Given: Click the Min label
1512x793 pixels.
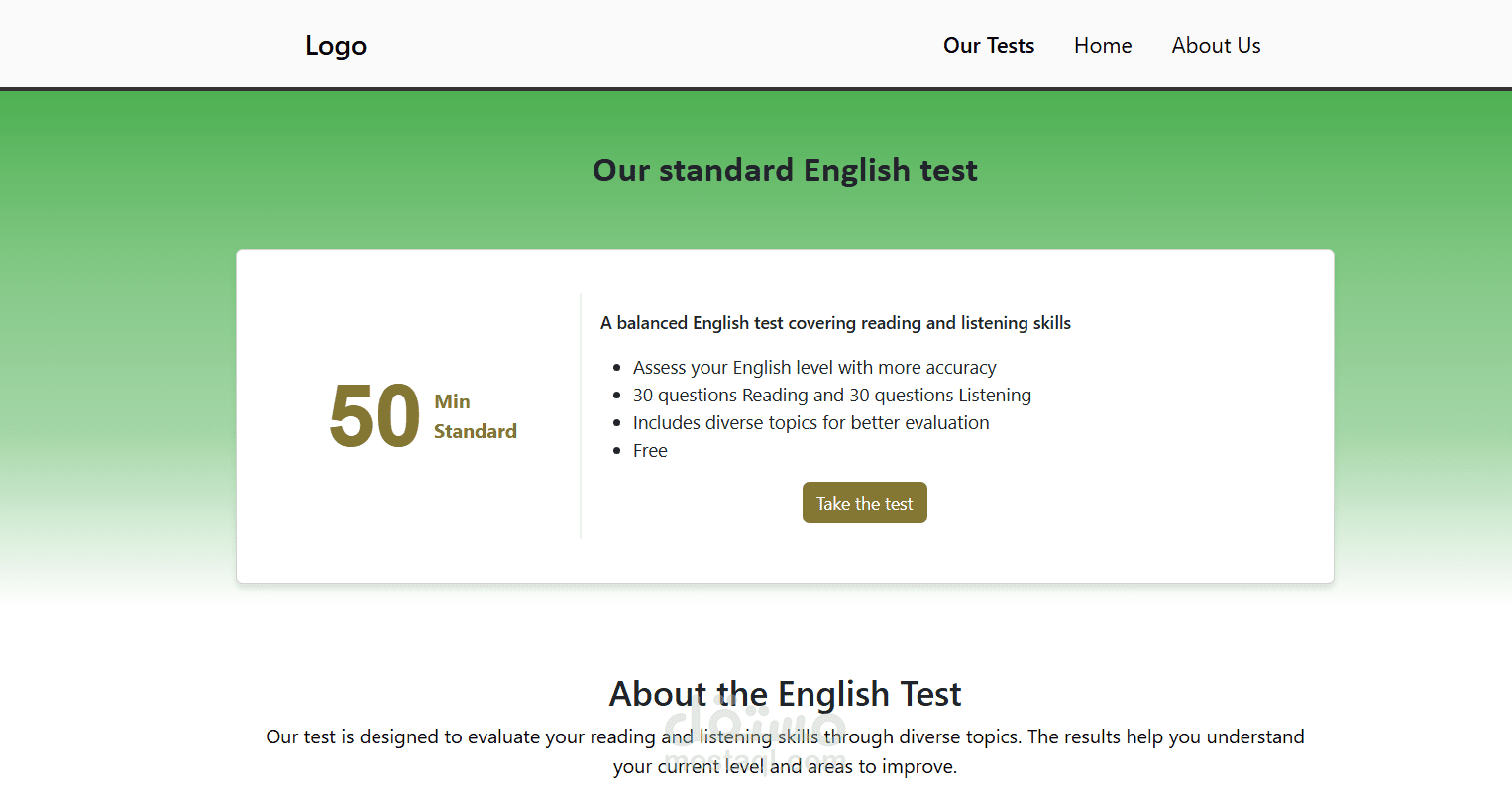Looking at the screenshot, I should pyautogui.click(x=452, y=401).
